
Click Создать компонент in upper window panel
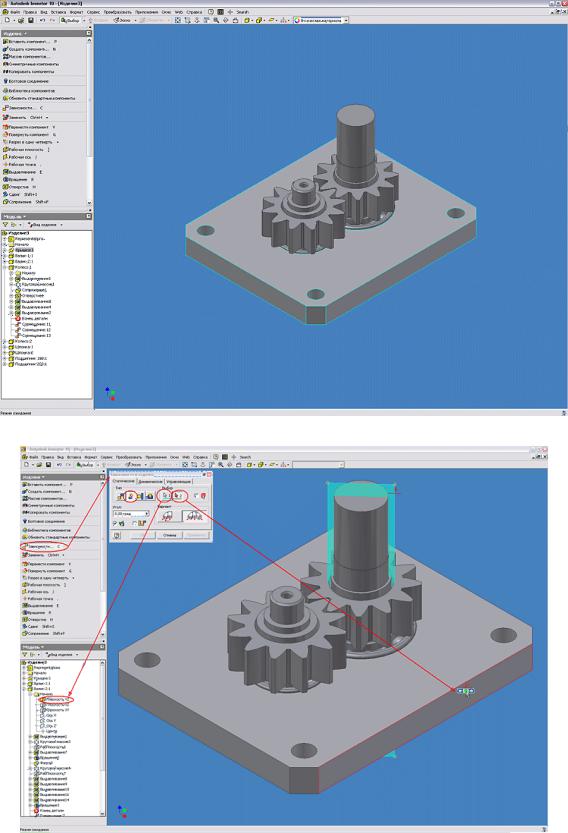29,49
